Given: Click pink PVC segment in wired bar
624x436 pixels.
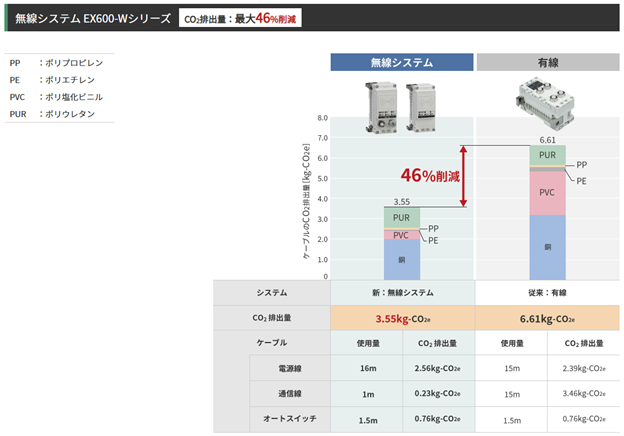Looking at the screenshot, I should tap(546, 193).
